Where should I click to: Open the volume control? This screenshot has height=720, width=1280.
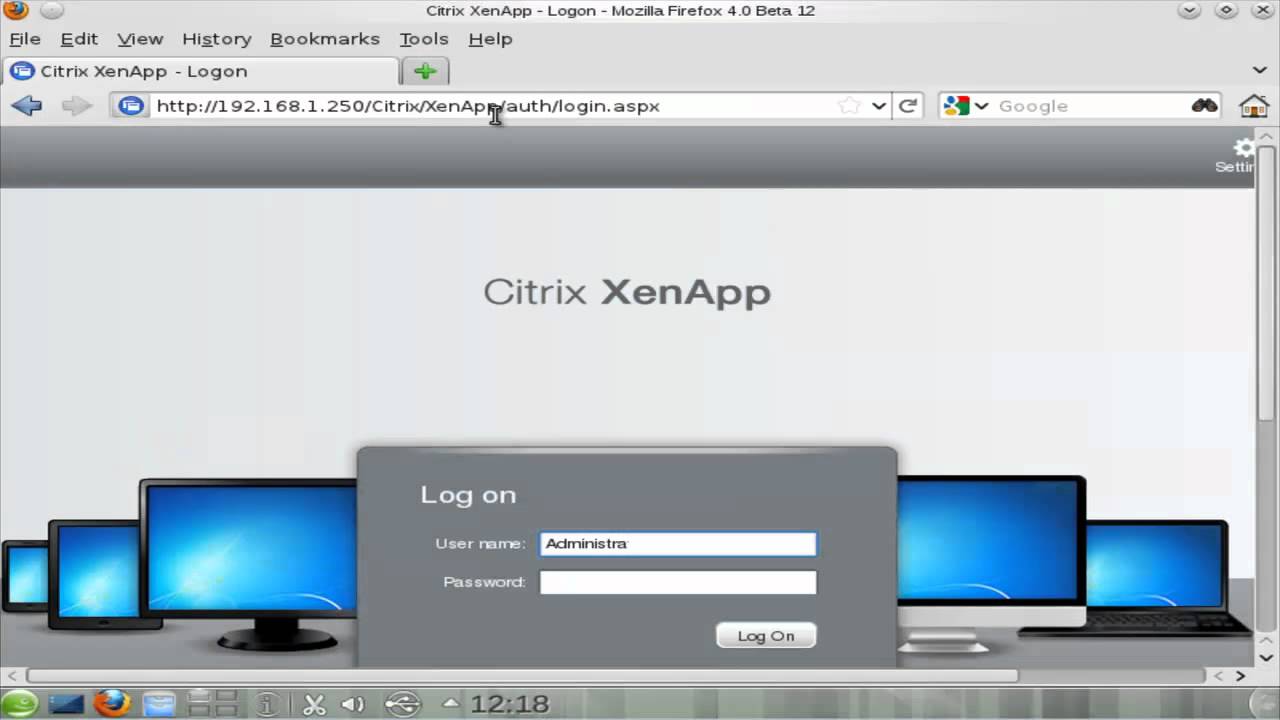click(x=353, y=704)
